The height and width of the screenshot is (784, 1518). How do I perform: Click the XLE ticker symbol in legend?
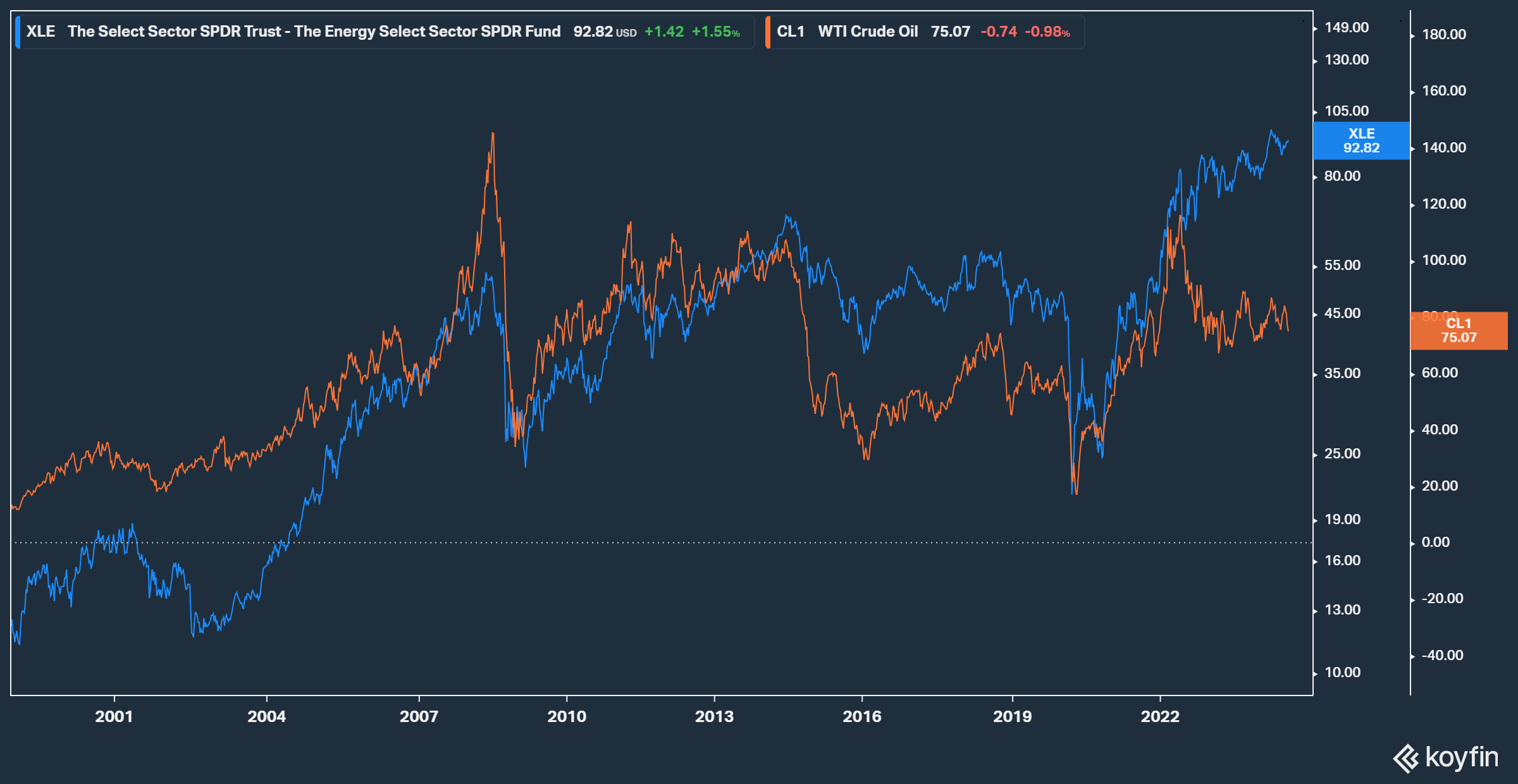[x=40, y=32]
